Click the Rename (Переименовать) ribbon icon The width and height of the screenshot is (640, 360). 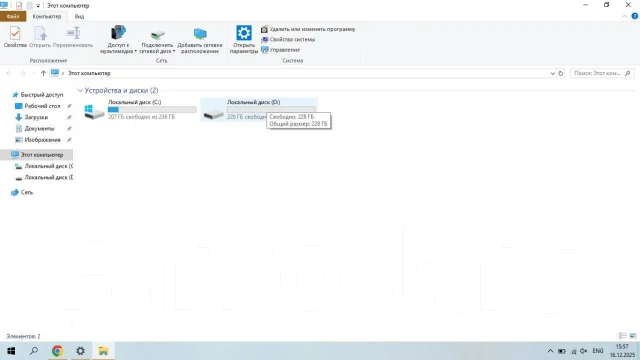coord(73,37)
